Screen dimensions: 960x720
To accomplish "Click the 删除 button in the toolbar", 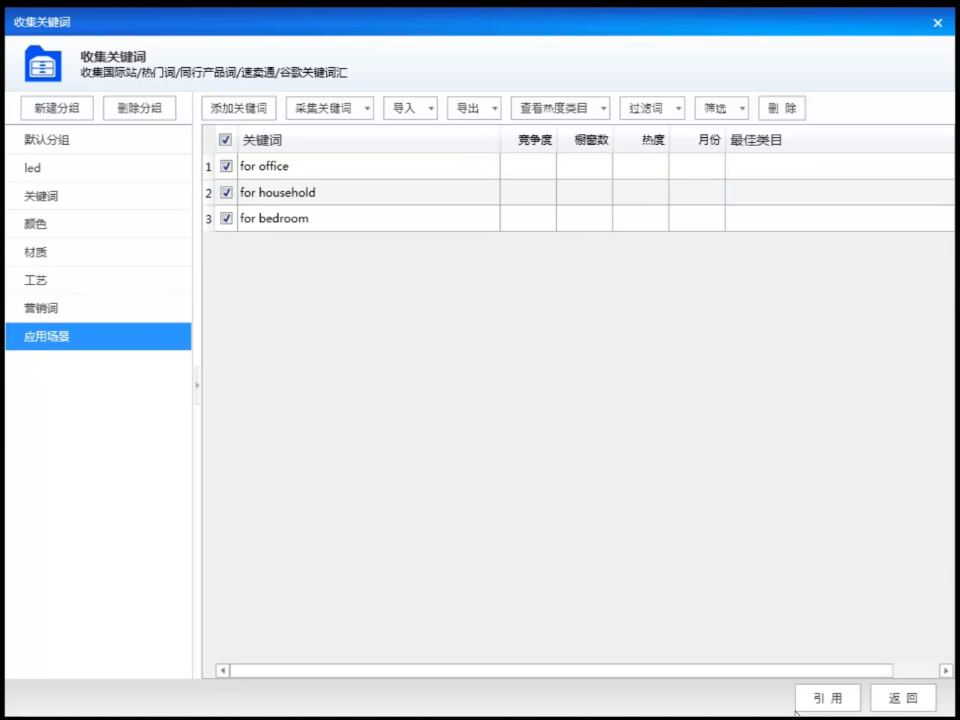I will click(782, 108).
